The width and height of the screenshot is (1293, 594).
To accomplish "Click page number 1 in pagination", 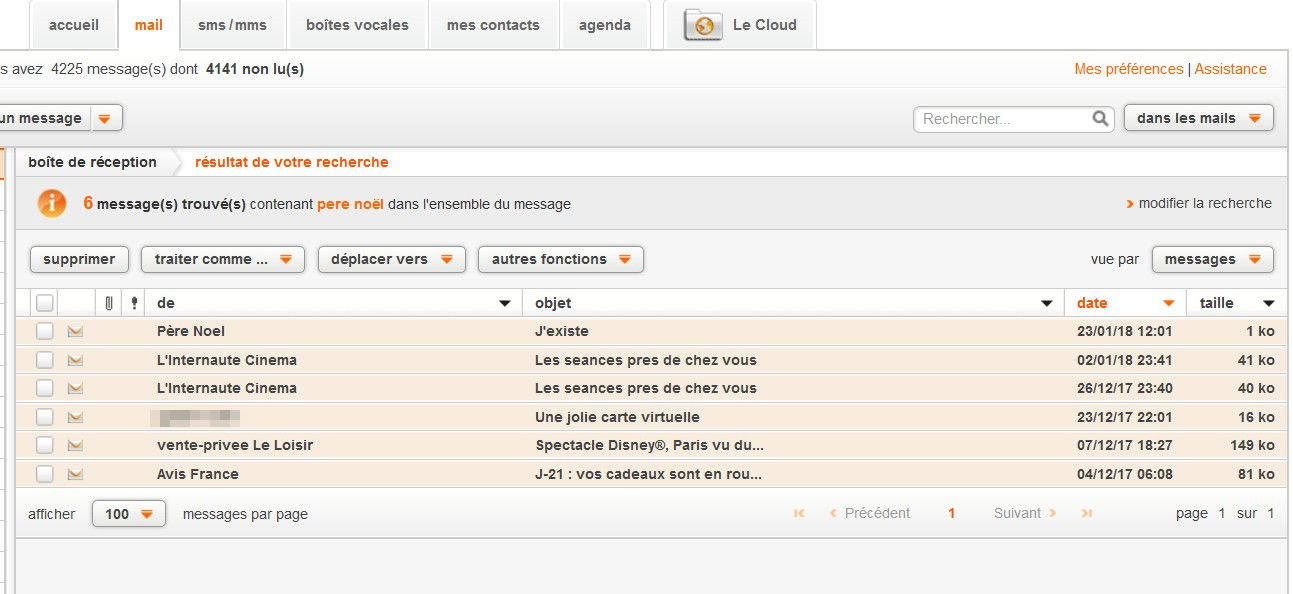I will click(x=951, y=513).
